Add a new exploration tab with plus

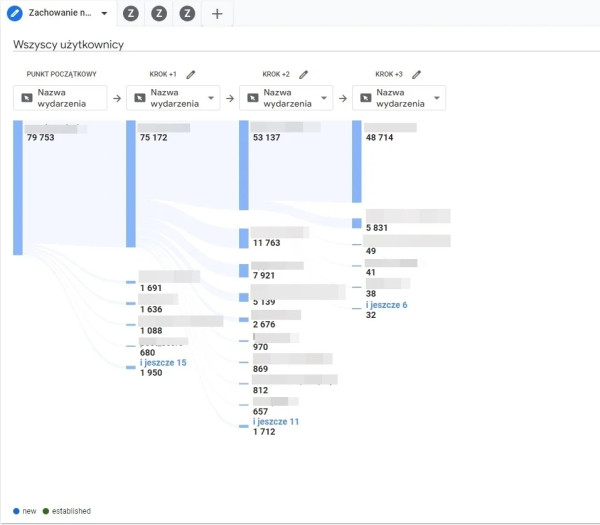[x=217, y=14]
